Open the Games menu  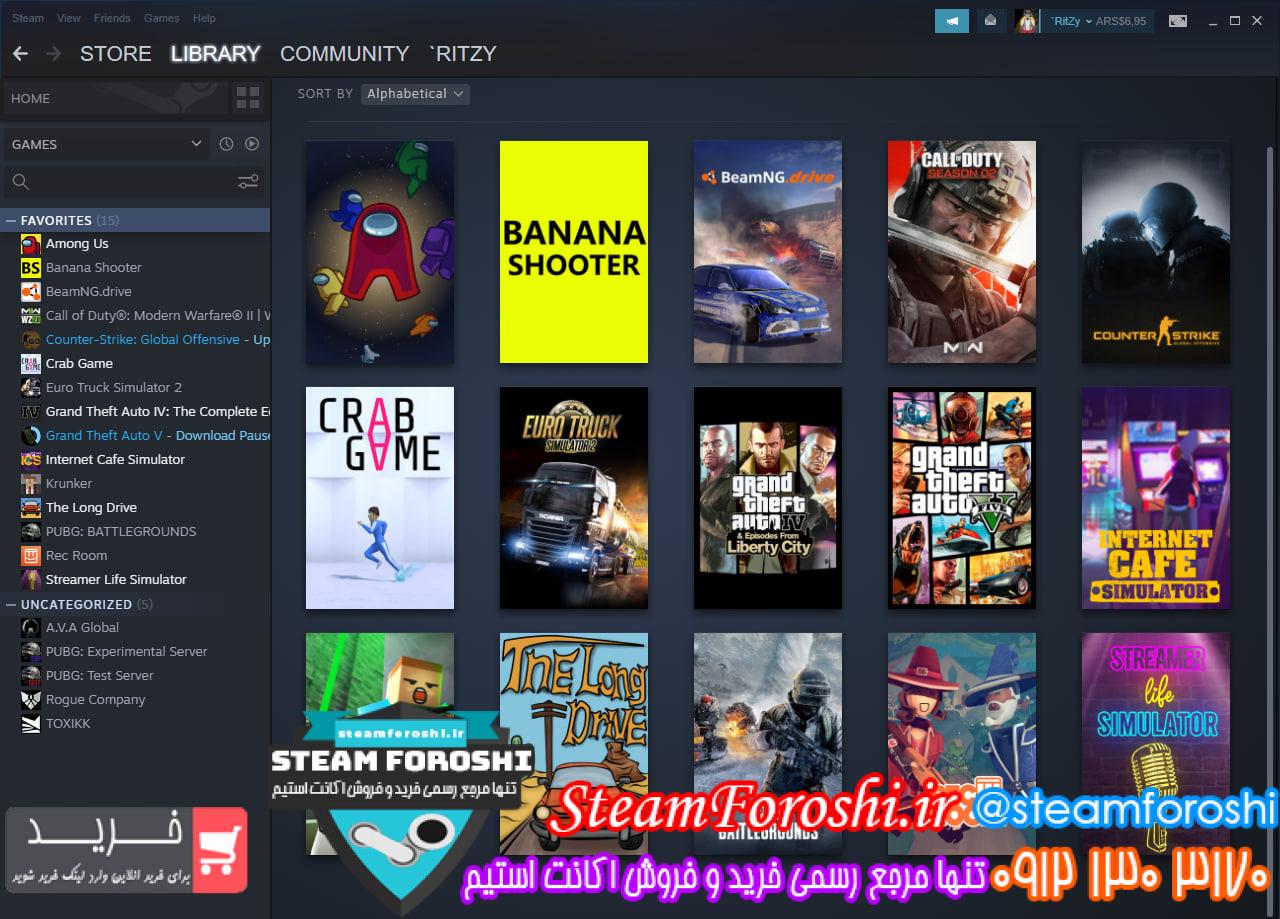pos(162,18)
